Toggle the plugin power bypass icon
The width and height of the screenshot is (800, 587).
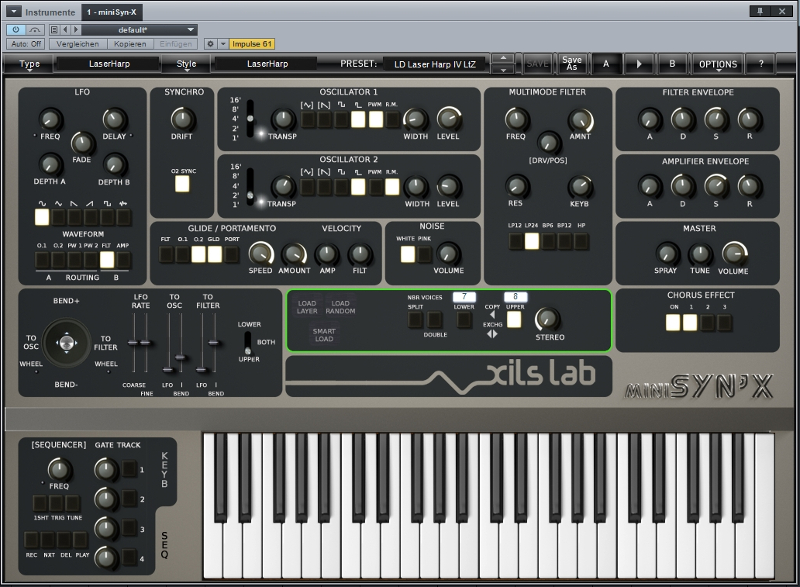(16, 30)
